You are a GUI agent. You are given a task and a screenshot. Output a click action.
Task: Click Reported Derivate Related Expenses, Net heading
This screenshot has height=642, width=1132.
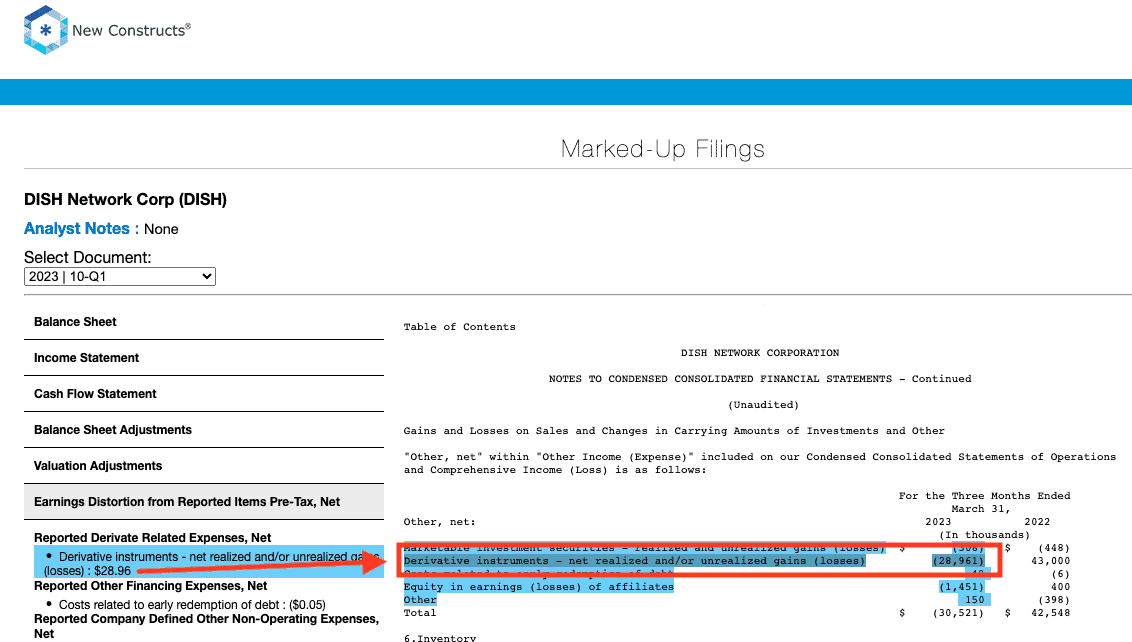coord(152,538)
